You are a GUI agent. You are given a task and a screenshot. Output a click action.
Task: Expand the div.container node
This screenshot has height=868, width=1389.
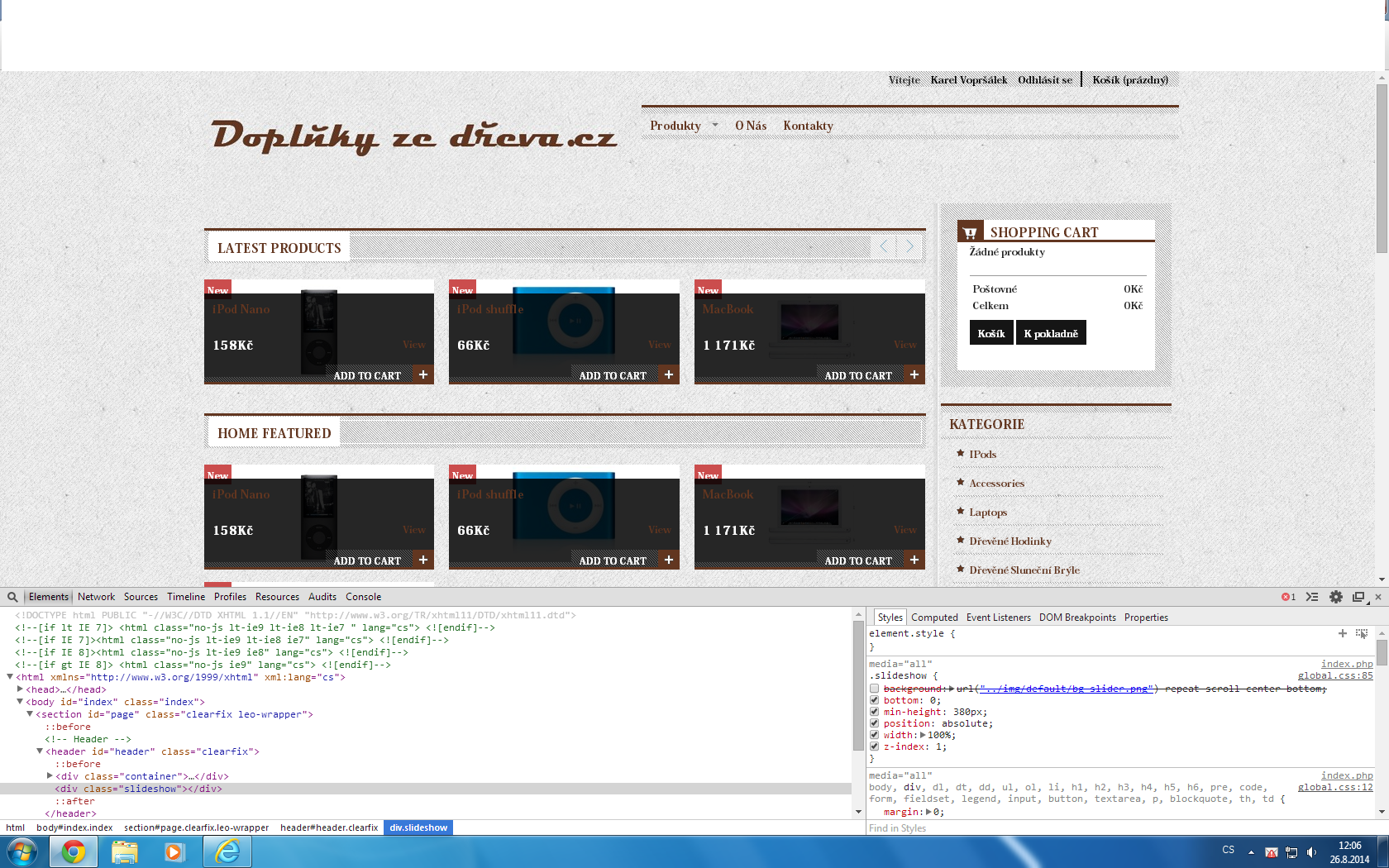coord(50,775)
